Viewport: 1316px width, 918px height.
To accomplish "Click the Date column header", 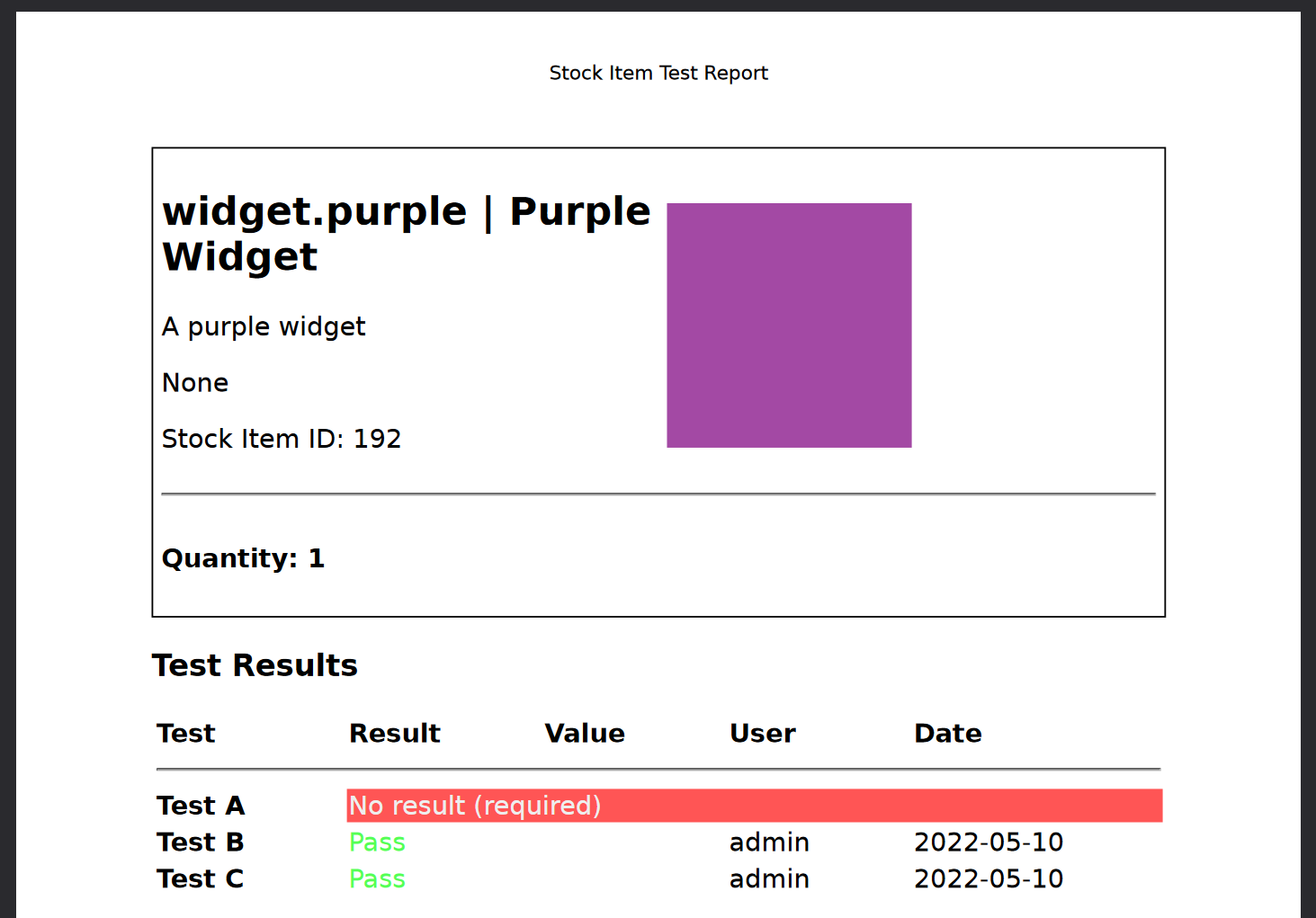I will [947, 734].
